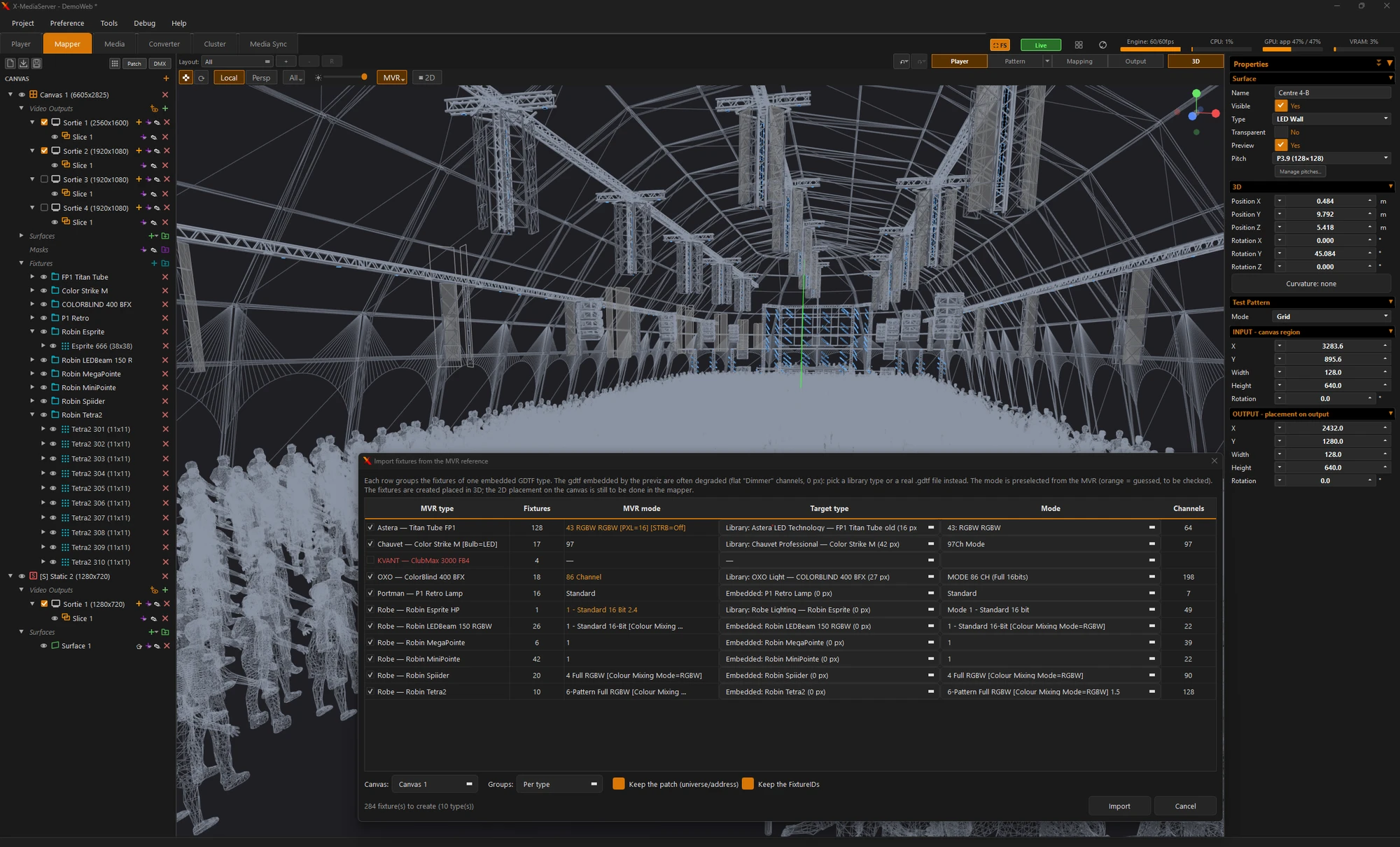1400x847 pixels.
Task: Click the green Live button
Action: [1041, 45]
